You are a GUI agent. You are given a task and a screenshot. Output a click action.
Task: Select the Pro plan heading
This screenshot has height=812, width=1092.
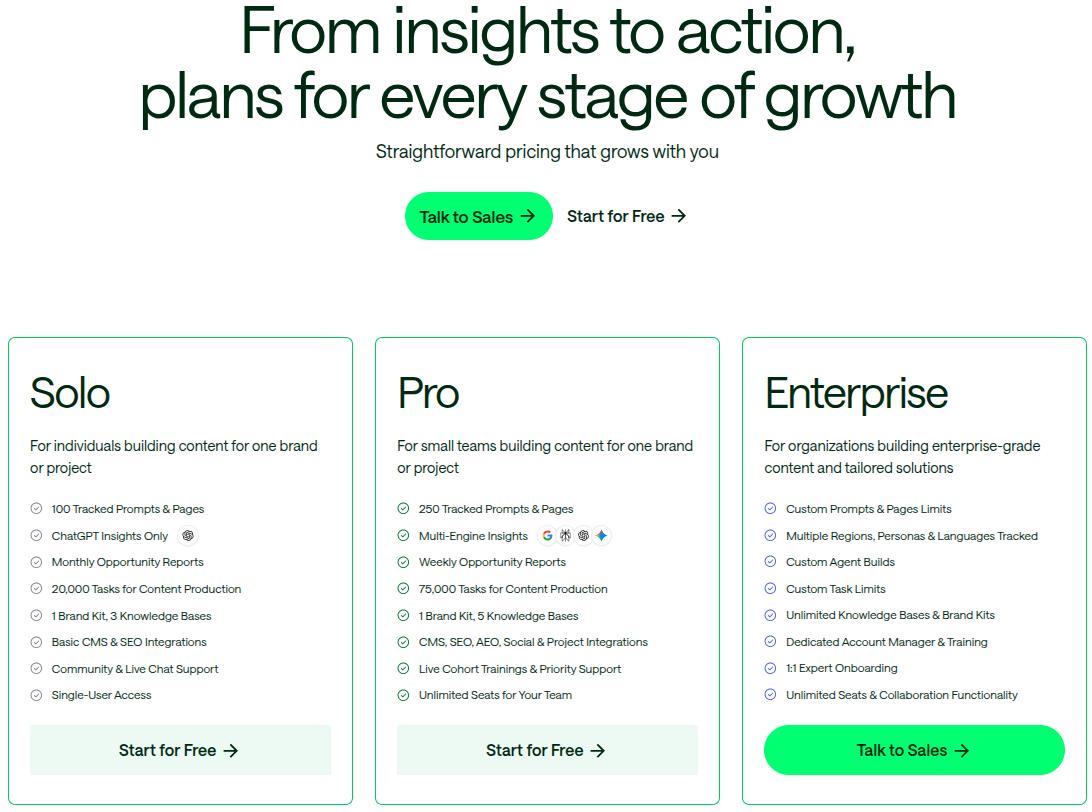coord(428,393)
